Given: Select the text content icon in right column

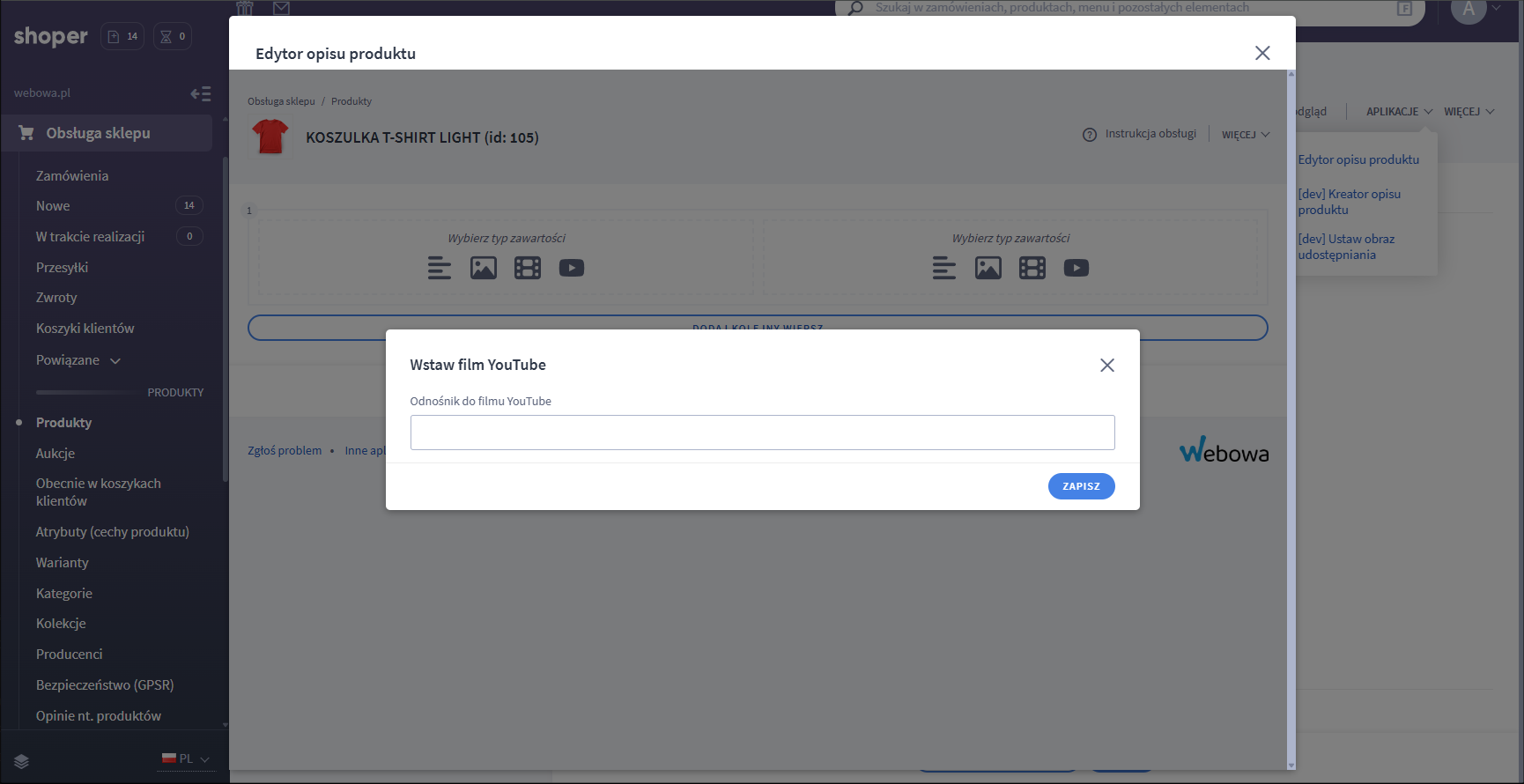Looking at the screenshot, I should coord(943,268).
